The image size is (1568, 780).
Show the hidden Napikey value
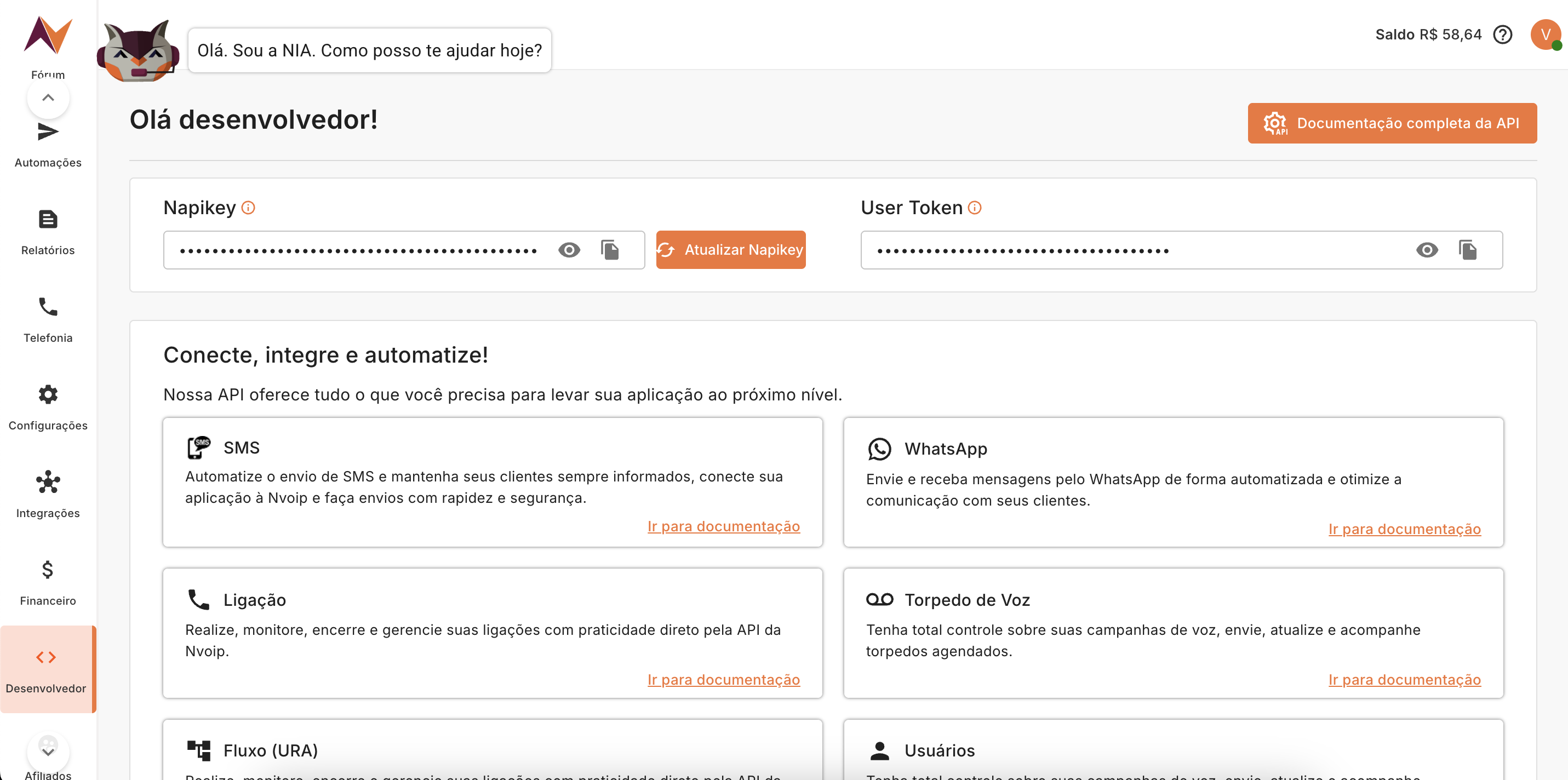569,250
